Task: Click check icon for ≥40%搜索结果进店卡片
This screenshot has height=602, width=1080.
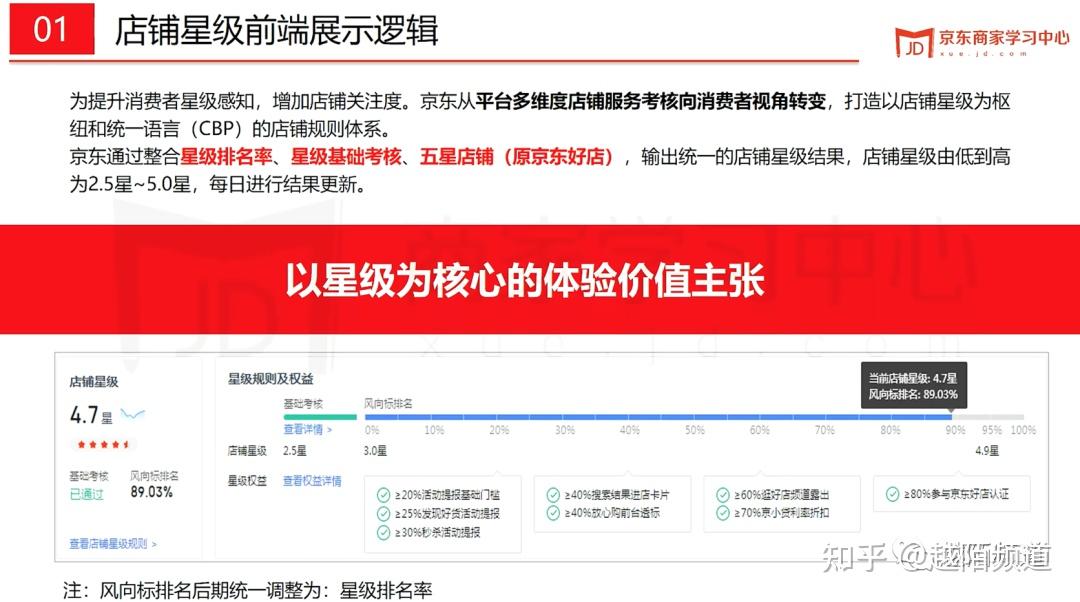Action: coord(552,495)
